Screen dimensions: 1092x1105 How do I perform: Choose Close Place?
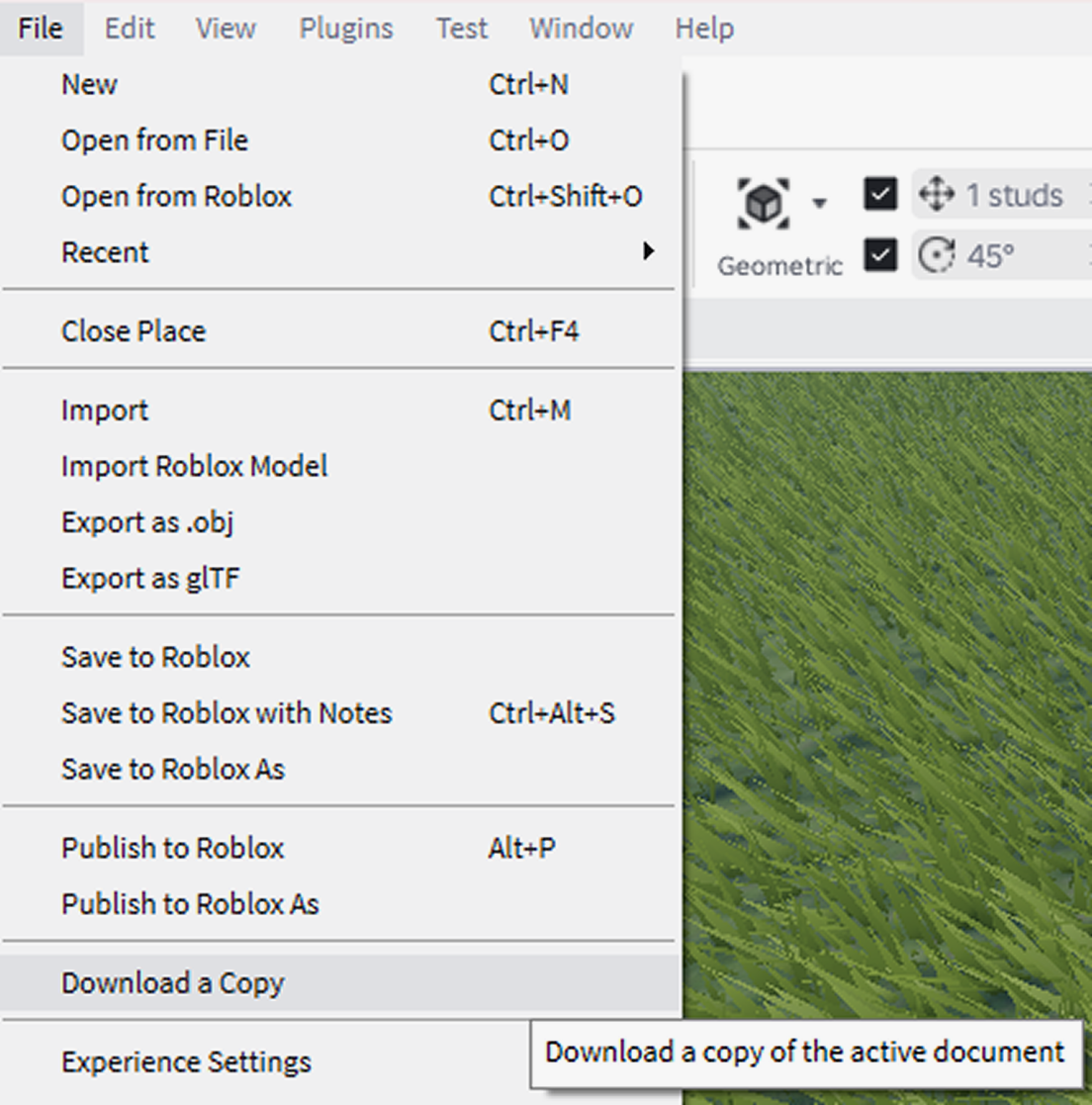click(x=339, y=330)
